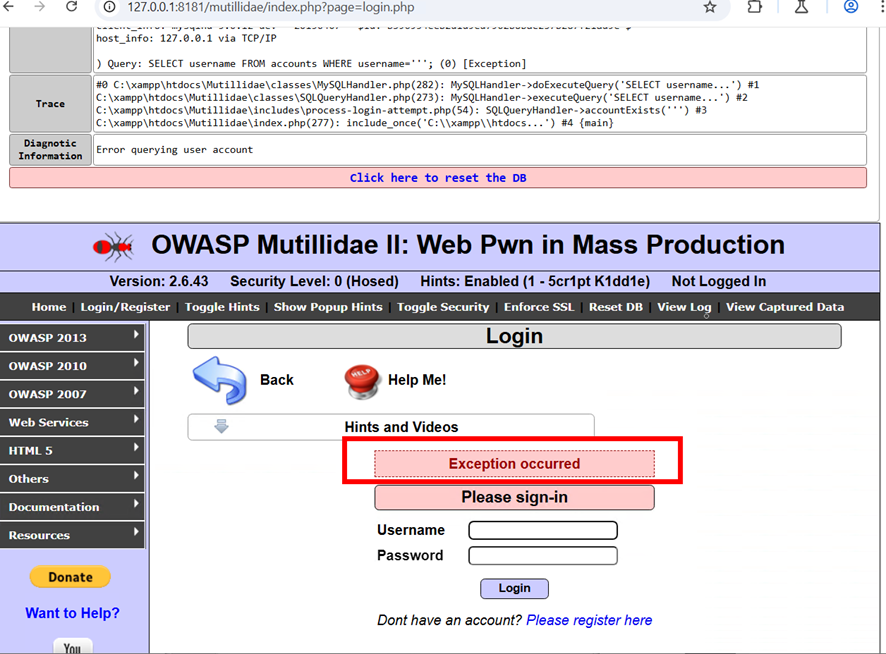This screenshot has width=886, height=654.
Task: Click the browser forward arrow
Action: (39, 7)
